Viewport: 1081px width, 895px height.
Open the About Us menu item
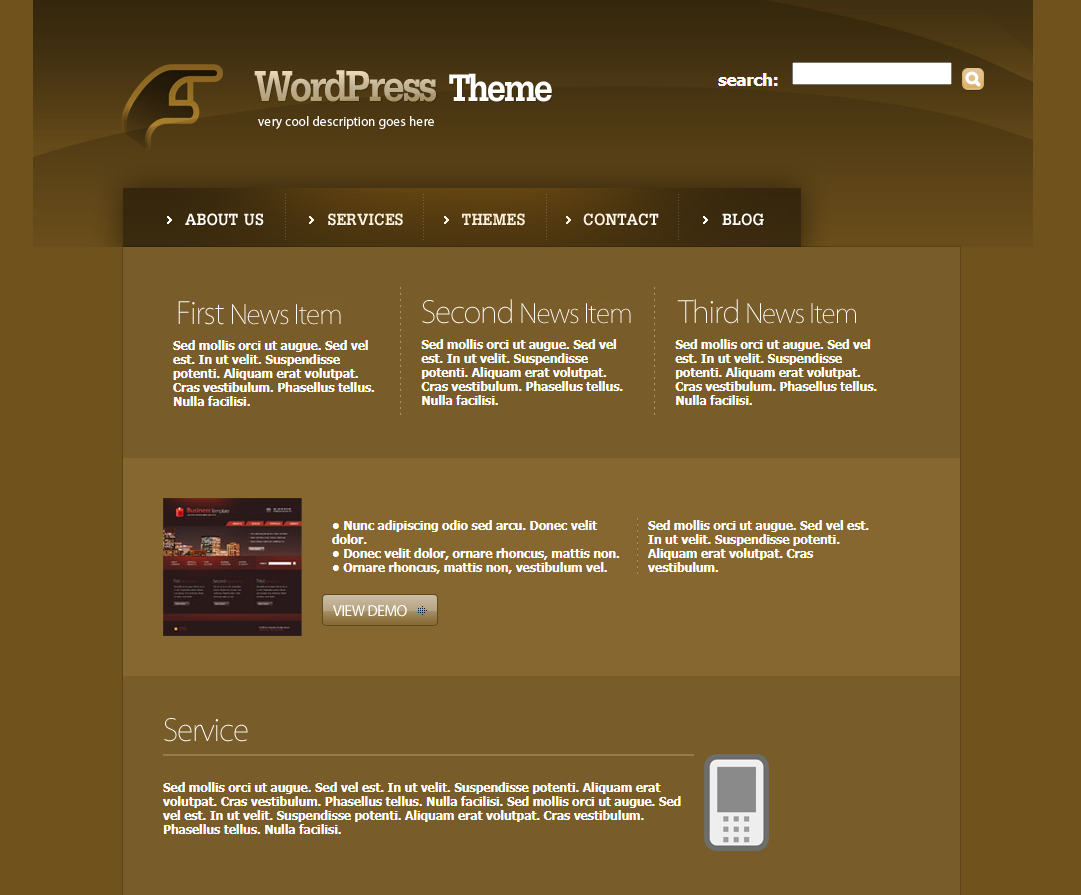(x=224, y=220)
